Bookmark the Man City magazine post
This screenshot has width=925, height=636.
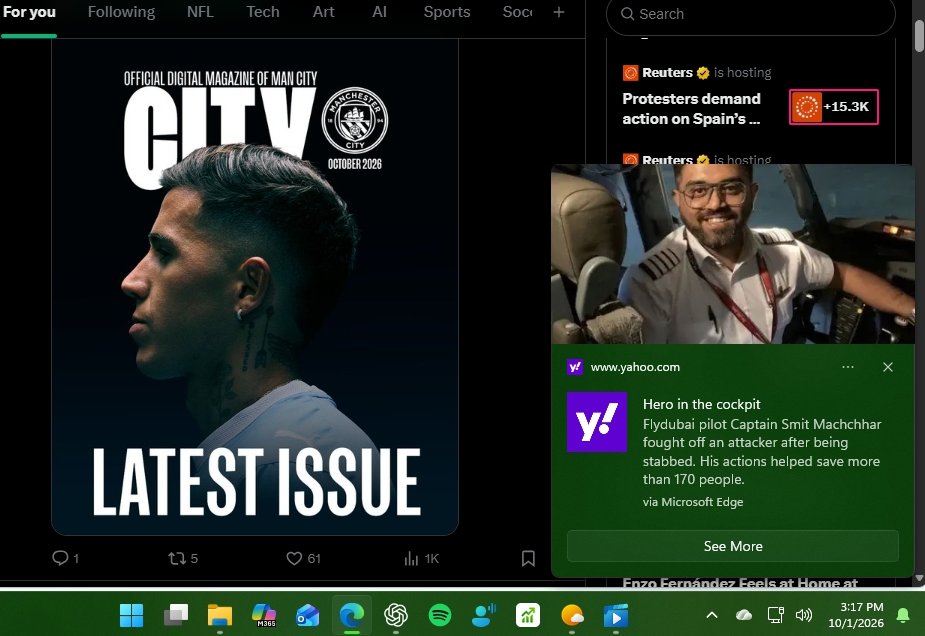point(528,558)
